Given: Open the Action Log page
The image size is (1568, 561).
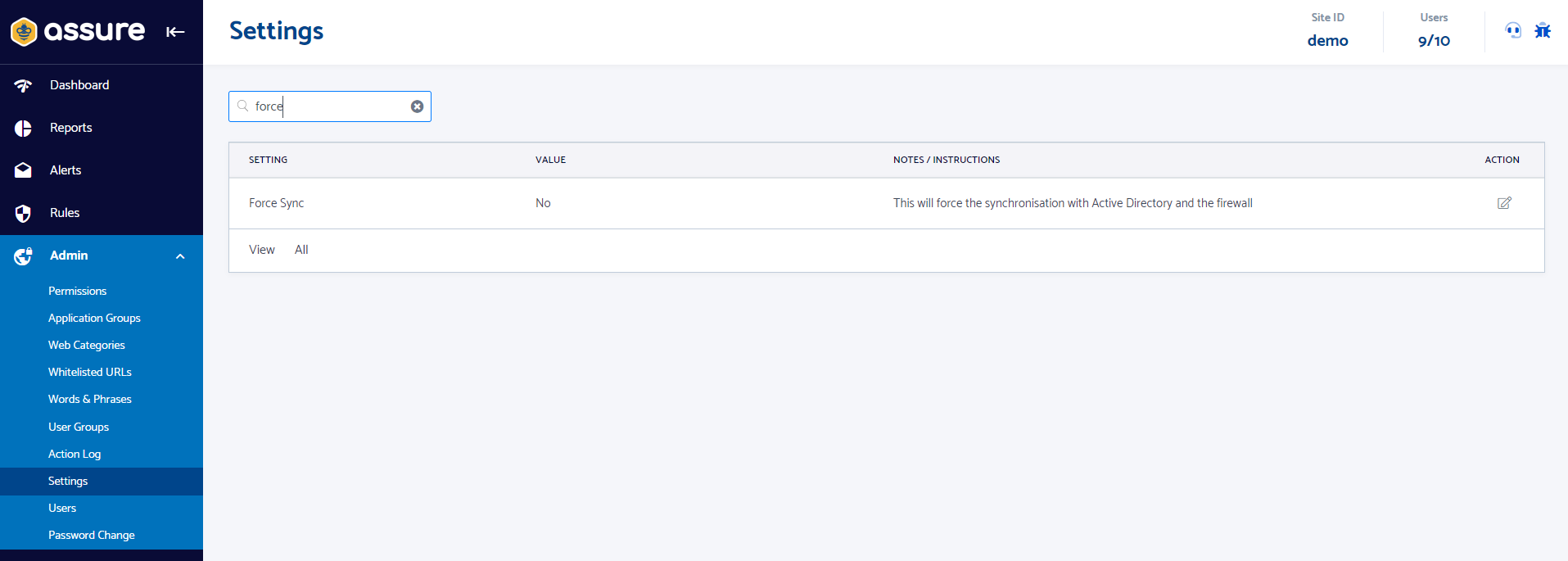Looking at the screenshot, I should (x=75, y=454).
